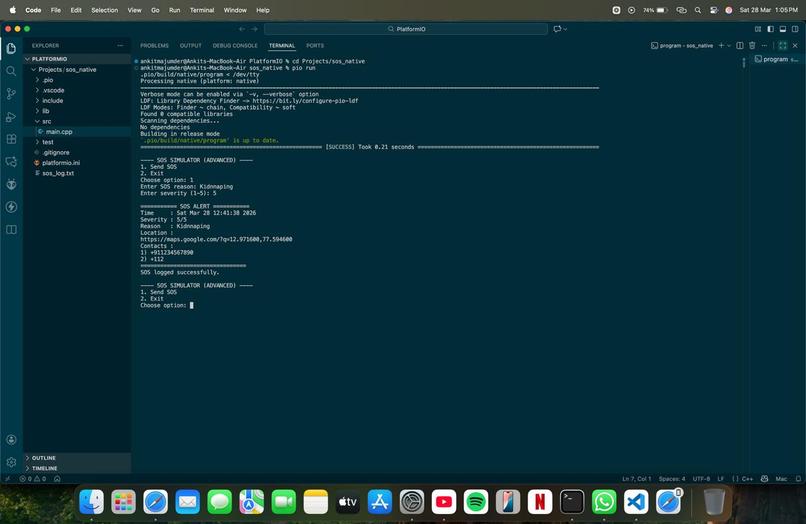This screenshot has width=806, height=524.
Task: Toggle the bottom panel visibility
Action: (x=783, y=29)
